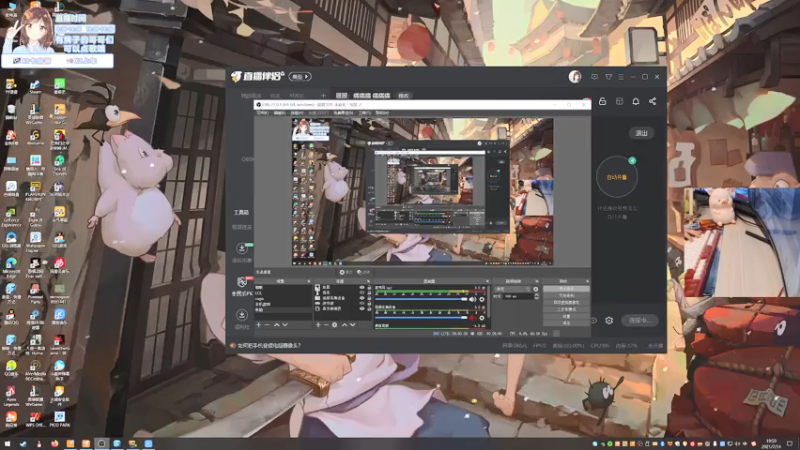
Task: Click the transition duration stepper arrows
Action: click(x=536, y=296)
